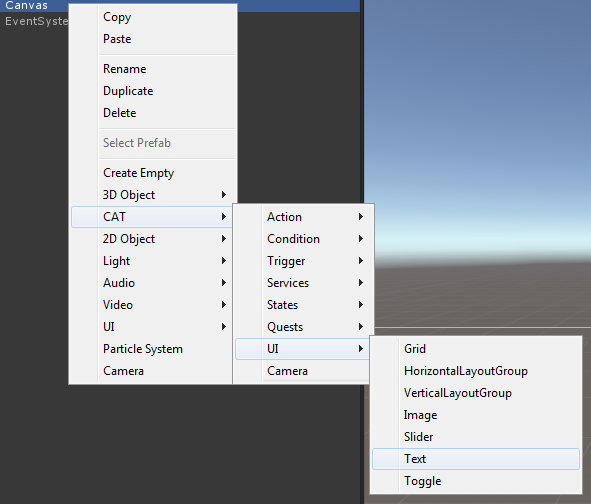Click Grid in the UI submenu
The image size is (591, 504).
click(476, 349)
